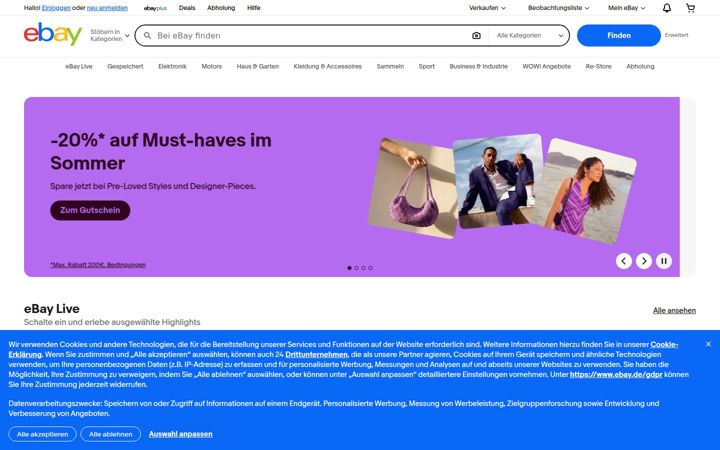Open the shopping cart icon
This screenshot has height=450, width=720.
coord(690,8)
